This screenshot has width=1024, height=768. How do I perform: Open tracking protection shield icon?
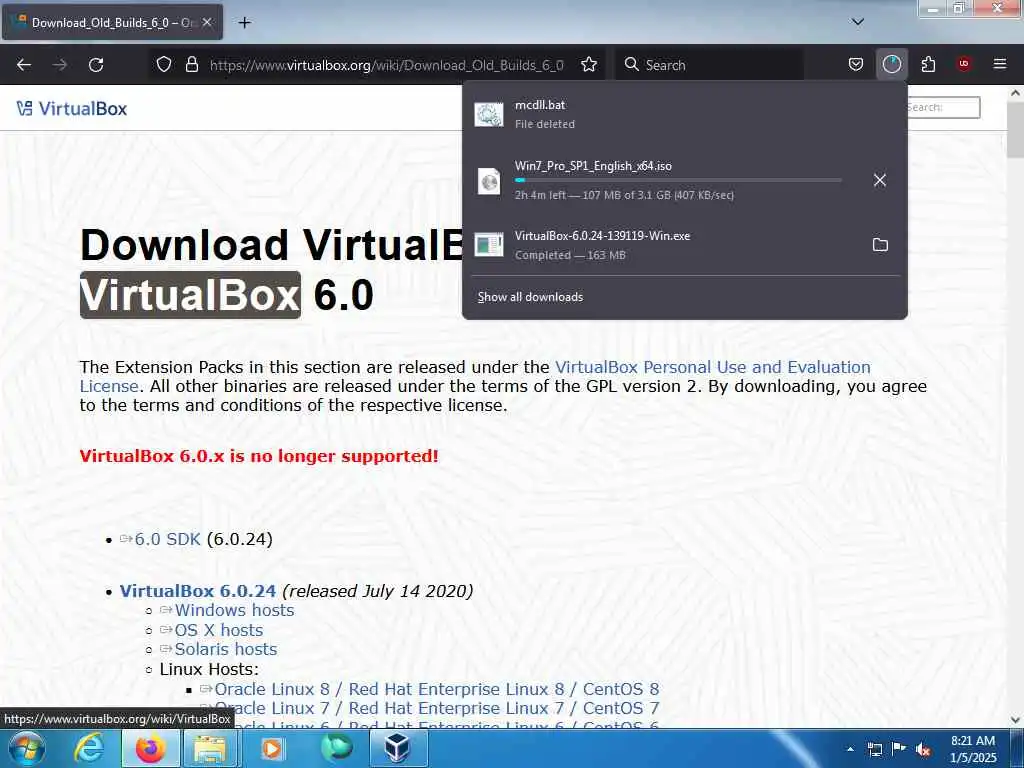pos(164,65)
